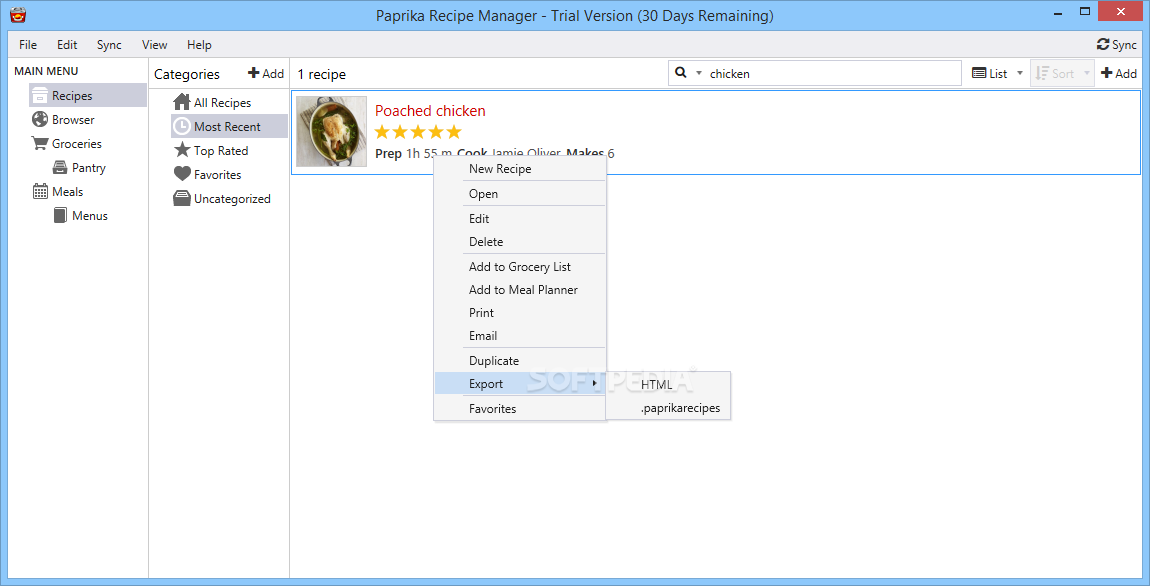Click the plus icon of recipe Add button
Screen dimensions: 1150x586
click(x=1107, y=73)
